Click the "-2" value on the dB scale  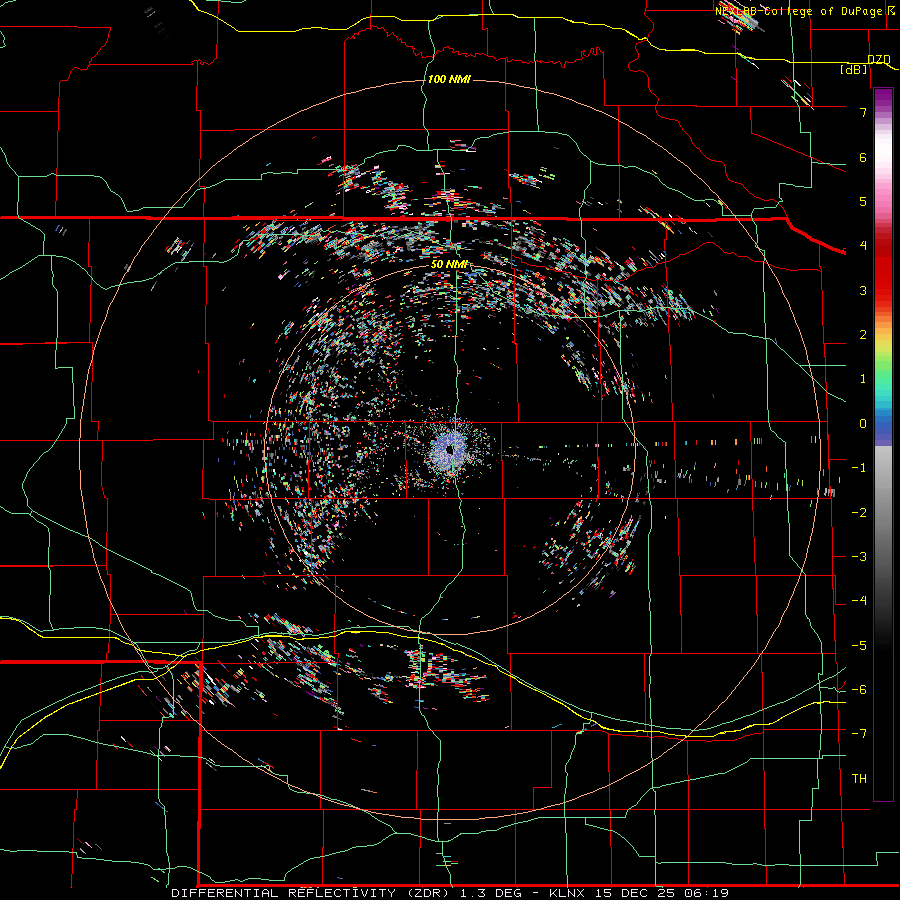point(859,513)
